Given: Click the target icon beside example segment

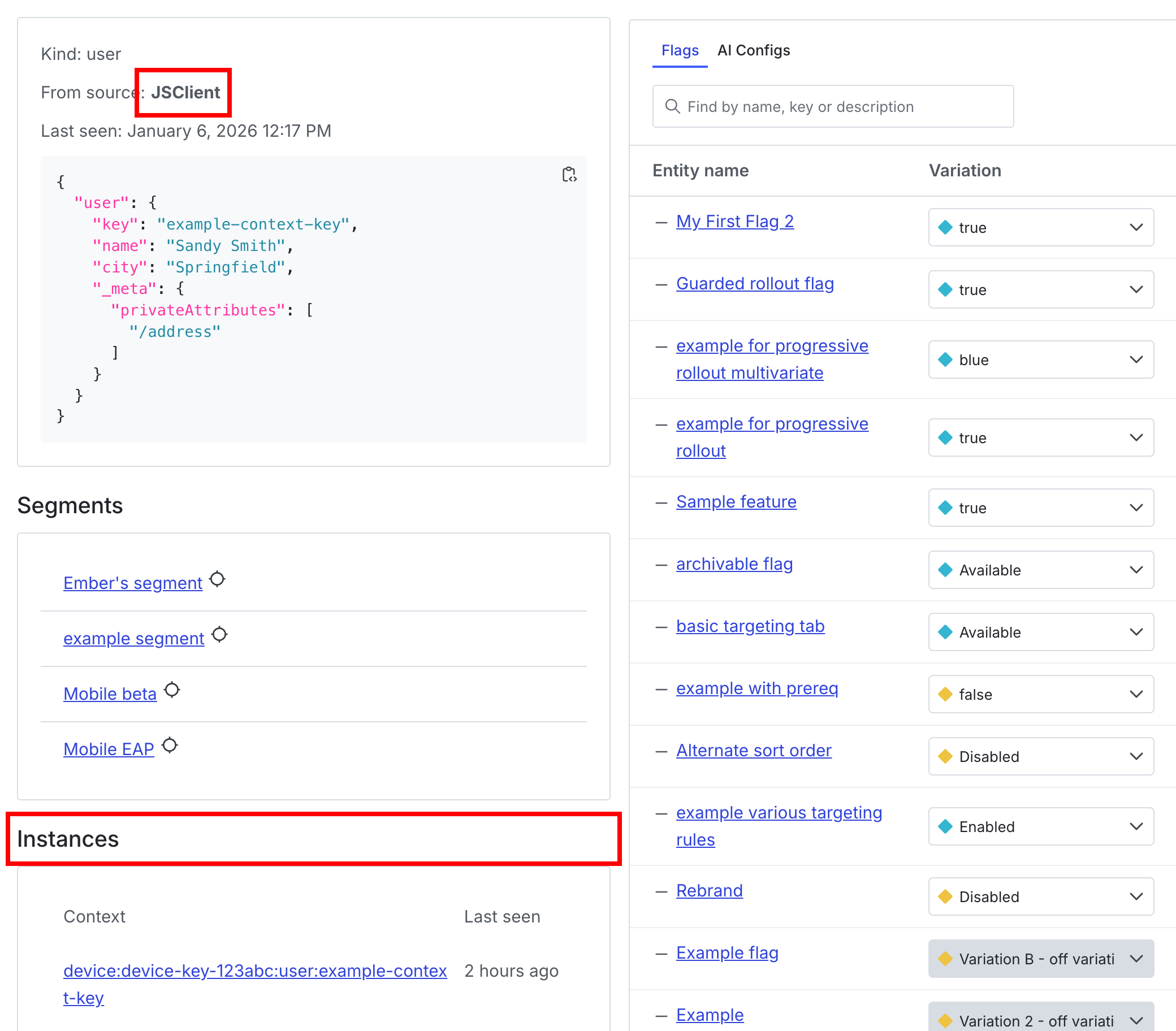Looking at the screenshot, I should [x=219, y=635].
